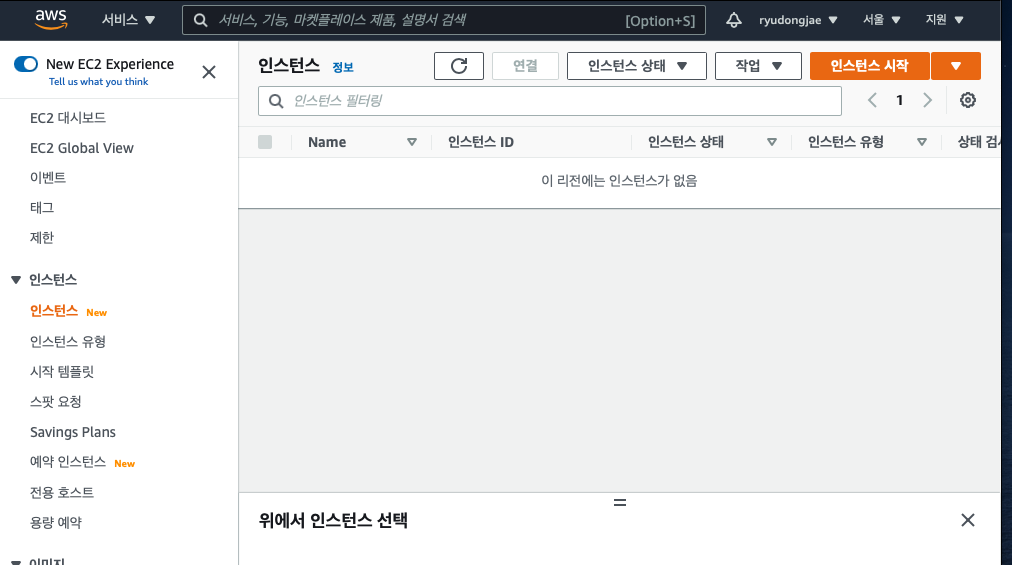1012x565 pixels.
Task: Open the 서울 region selector
Action: pos(882,20)
